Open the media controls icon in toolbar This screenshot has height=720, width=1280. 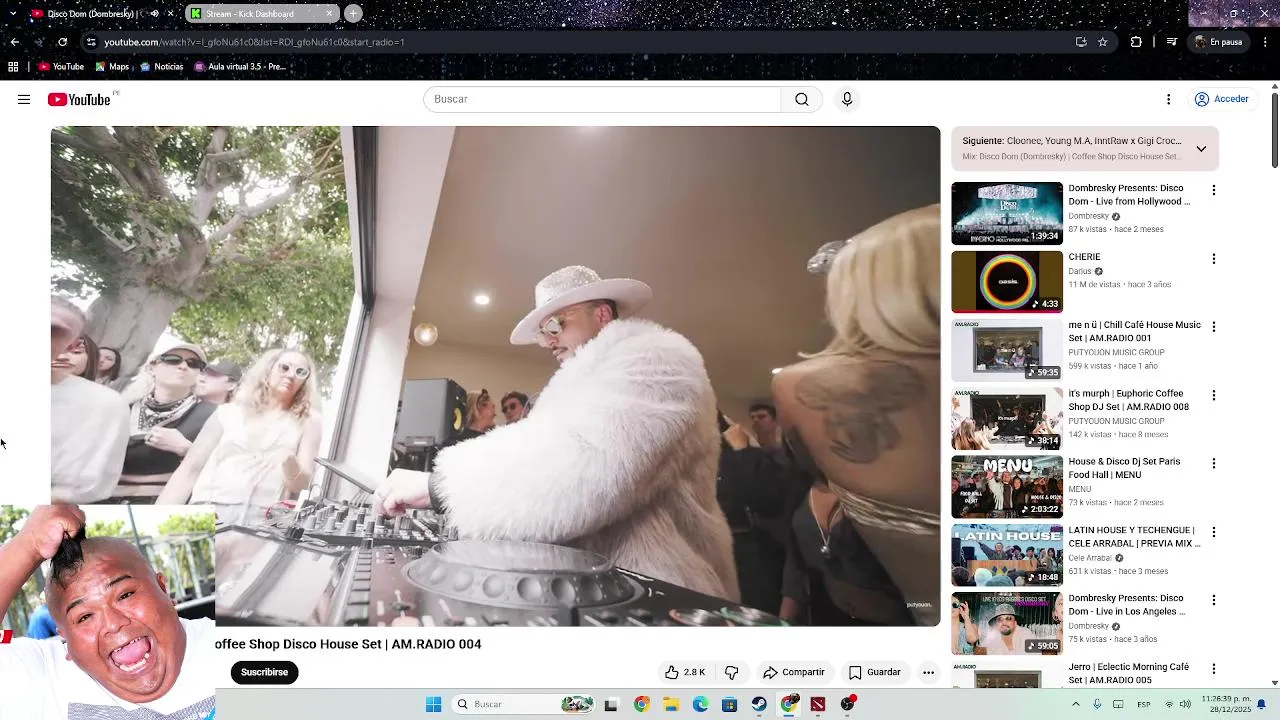click(x=1171, y=42)
